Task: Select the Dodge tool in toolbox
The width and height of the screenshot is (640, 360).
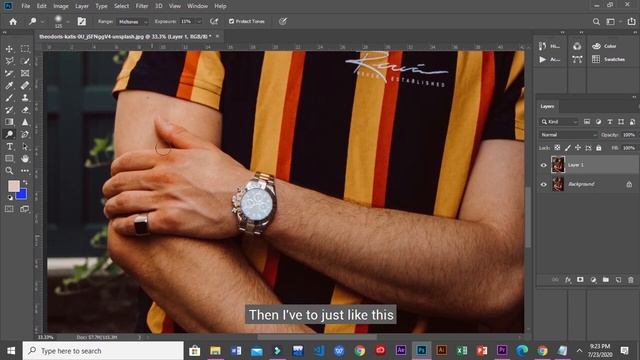Action: click(x=9, y=134)
